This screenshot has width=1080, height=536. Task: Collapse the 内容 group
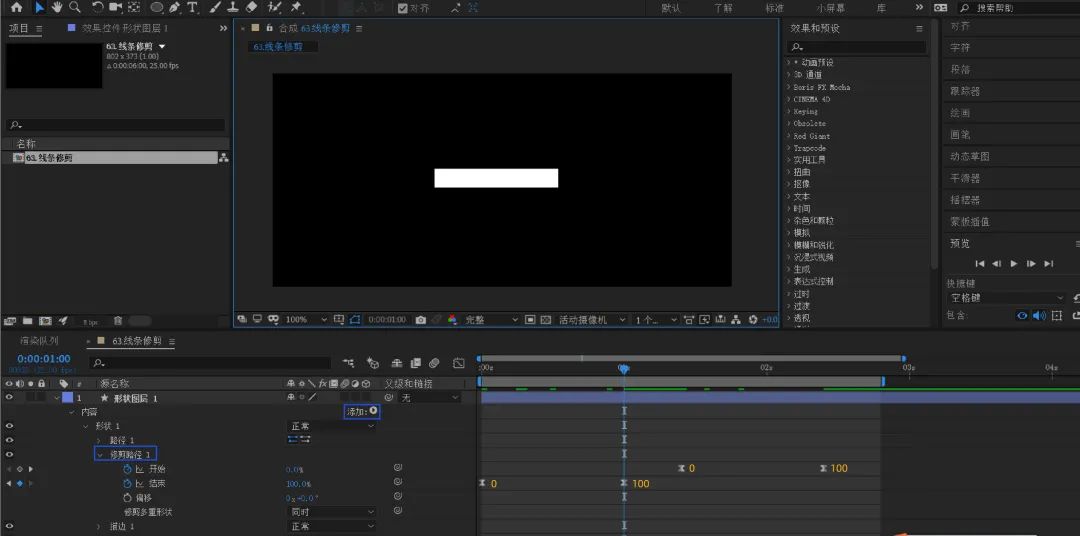pos(72,412)
